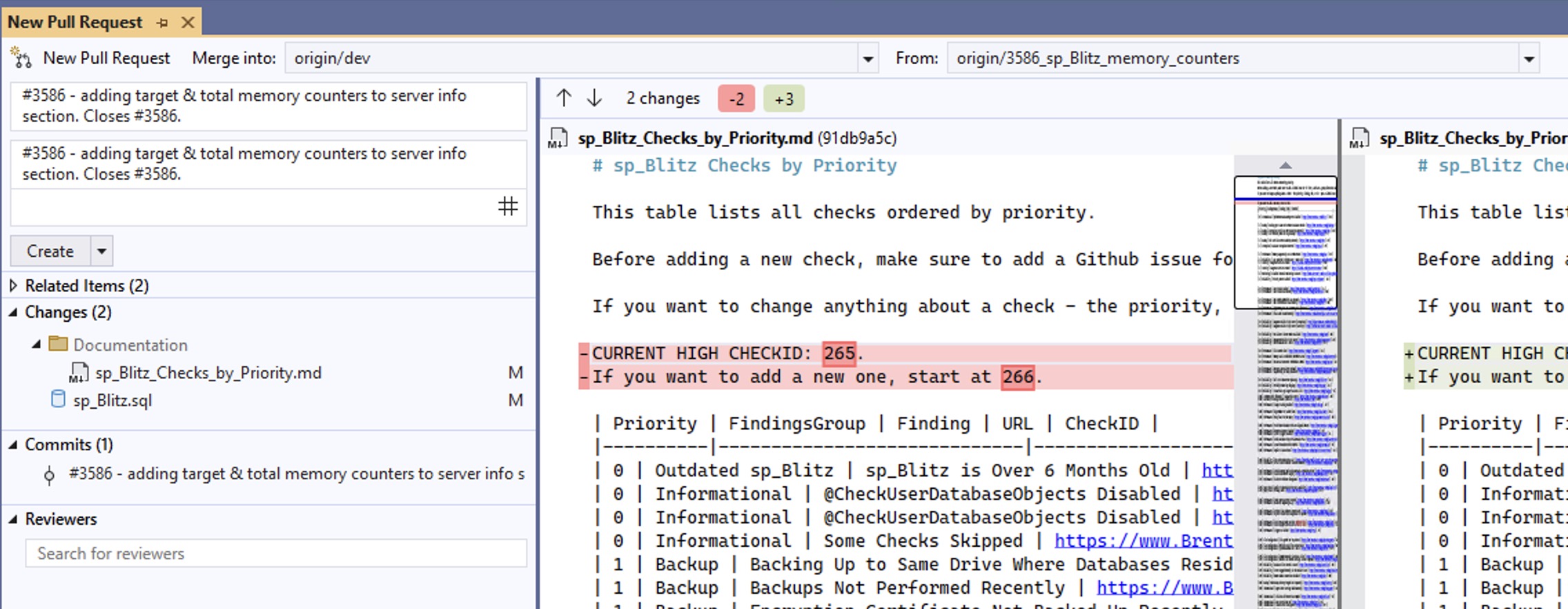Click the Search for reviewers field
The height and width of the screenshot is (609, 1568).
click(x=276, y=554)
